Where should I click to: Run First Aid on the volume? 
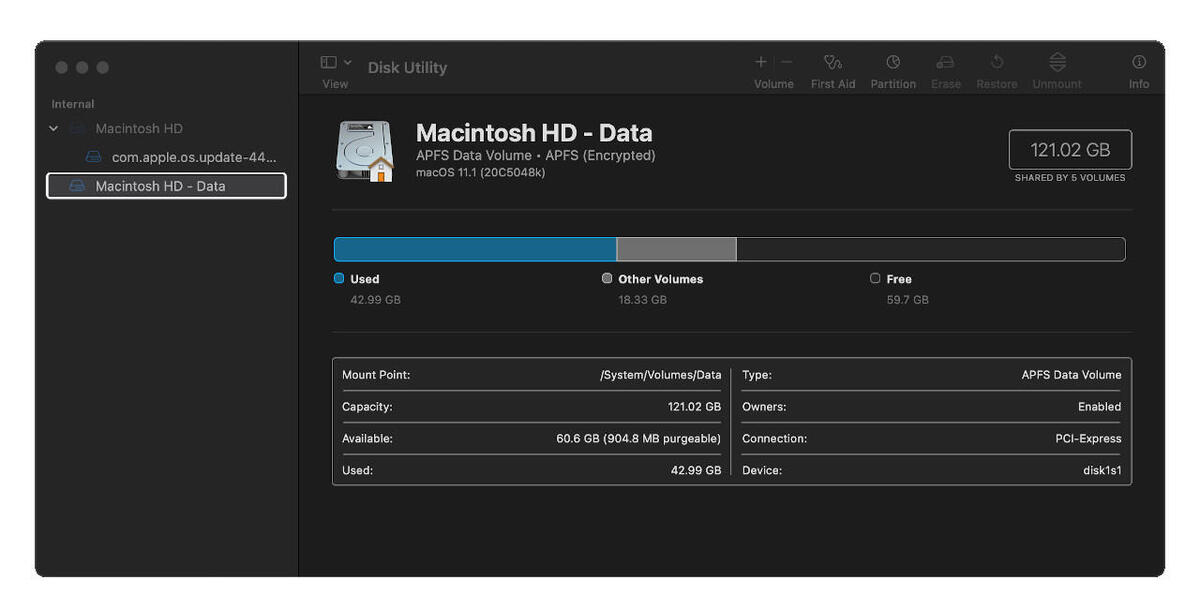click(x=833, y=62)
